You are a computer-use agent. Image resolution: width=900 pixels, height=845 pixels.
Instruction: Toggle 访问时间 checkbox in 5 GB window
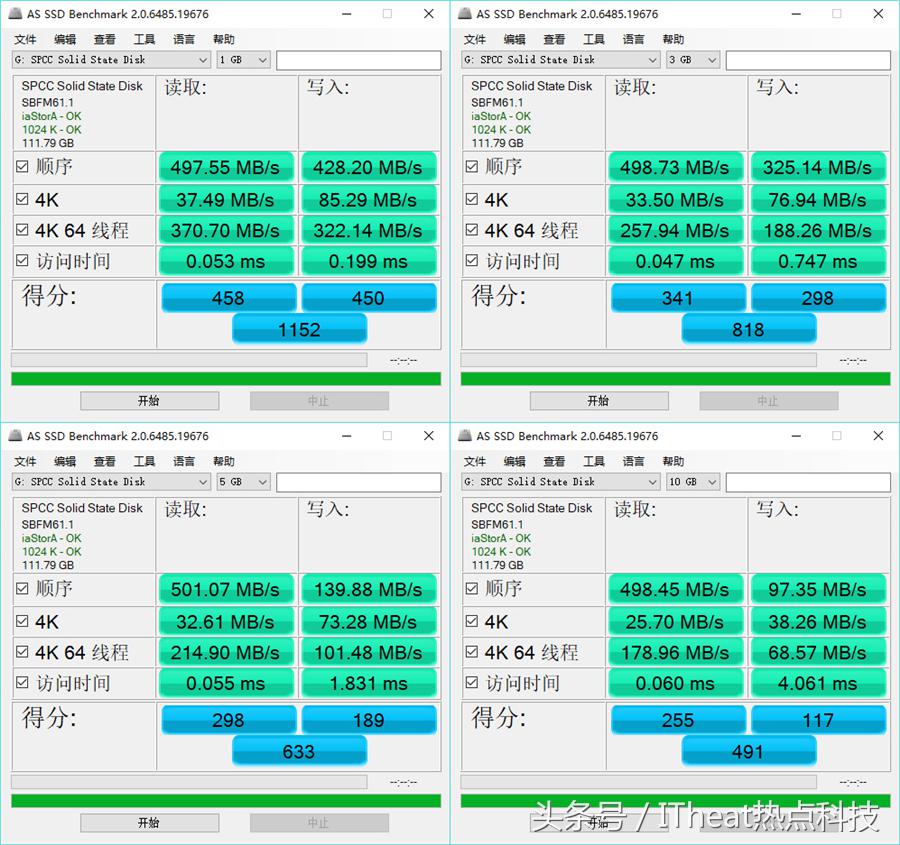22,683
